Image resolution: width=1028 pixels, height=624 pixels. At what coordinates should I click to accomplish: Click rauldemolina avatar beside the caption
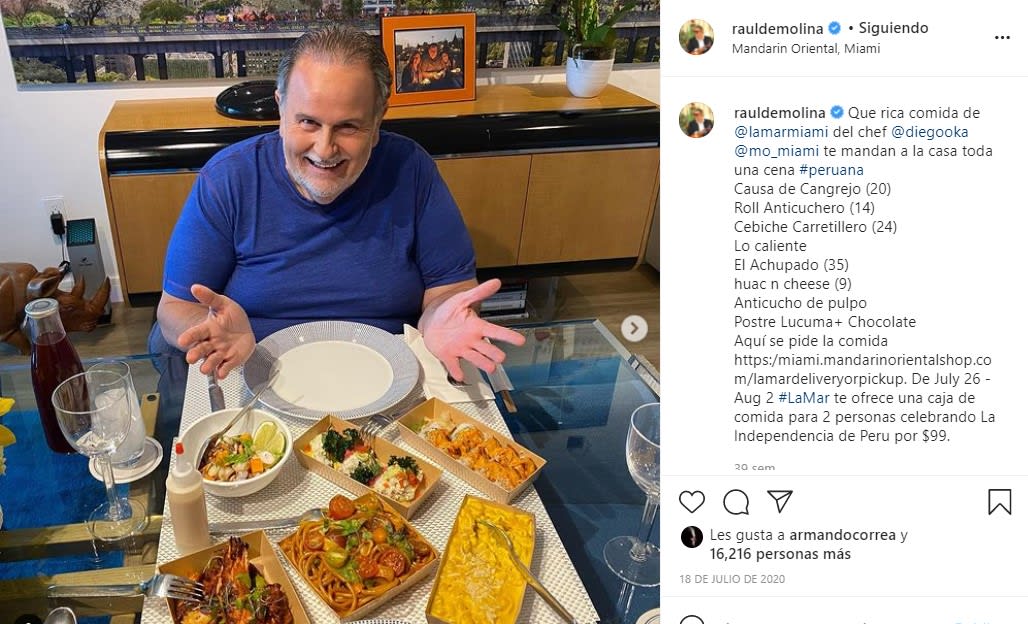click(x=696, y=120)
